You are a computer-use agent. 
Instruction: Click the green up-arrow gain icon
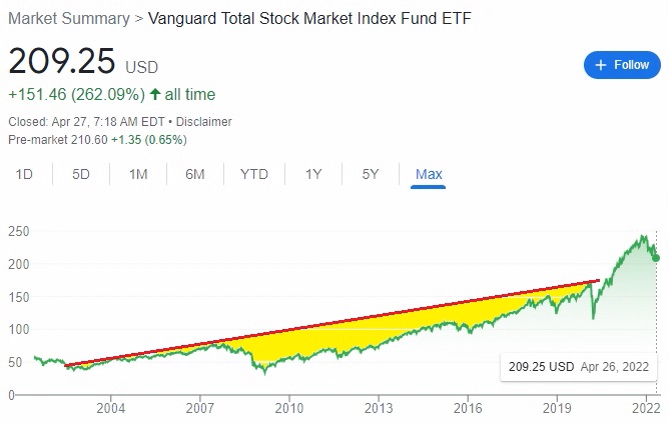coord(155,95)
